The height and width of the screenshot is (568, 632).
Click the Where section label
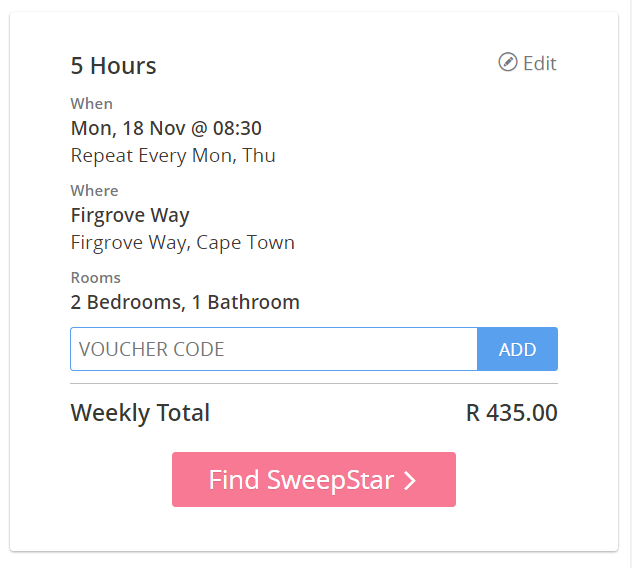tap(94, 191)
